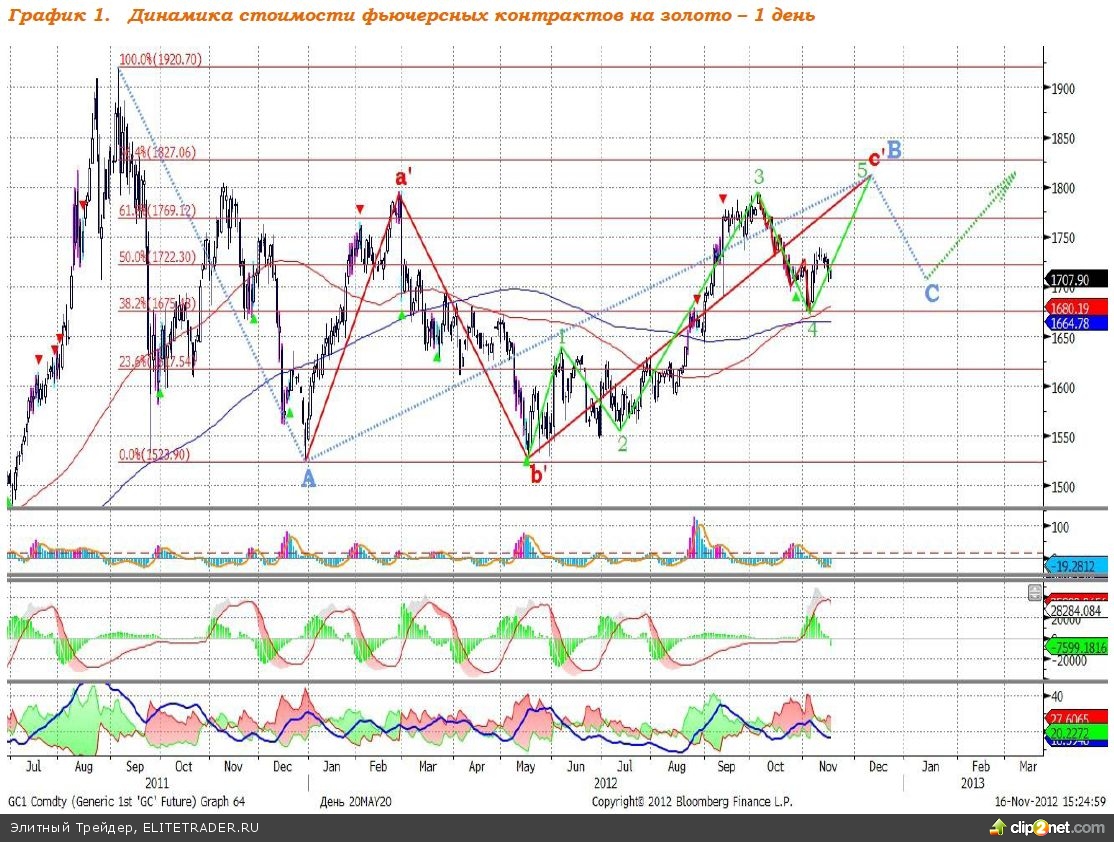Click the red wave label b'
The width and height of the screenshot is (1114, 842).
[538, 475]
